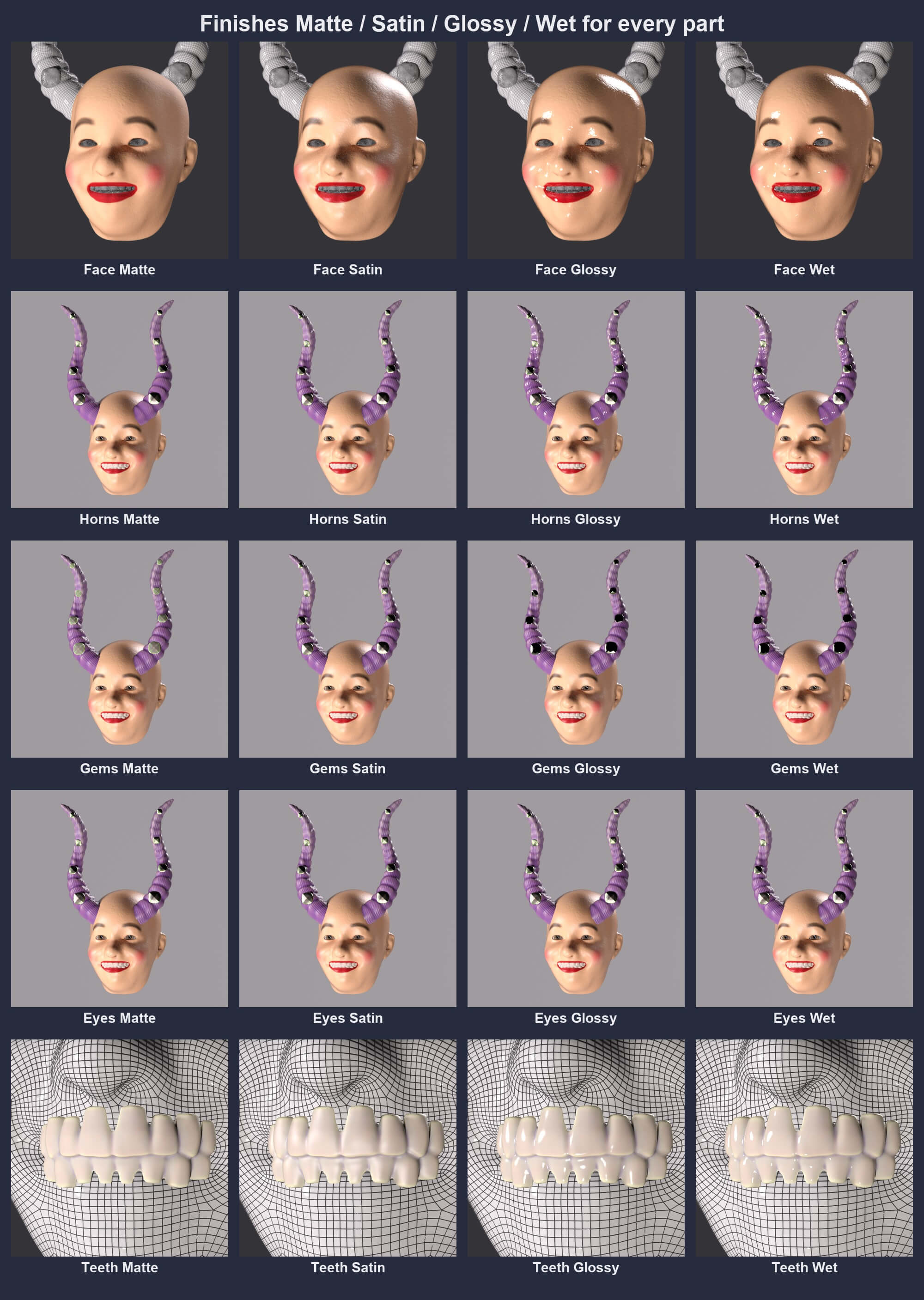Click the 'Face Glossy' caption text
Viewport: 924px width, 1300px height.
coord(576,270)
